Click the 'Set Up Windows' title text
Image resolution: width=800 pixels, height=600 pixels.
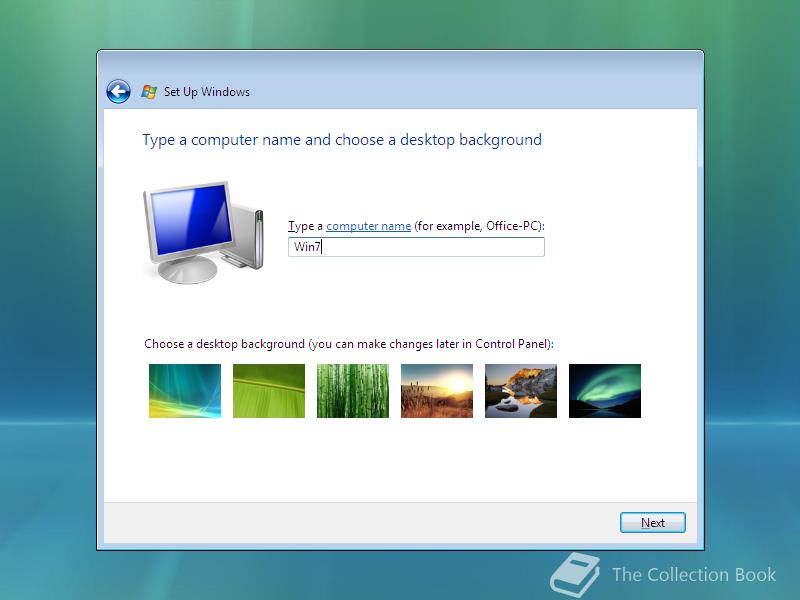[207, 92]
